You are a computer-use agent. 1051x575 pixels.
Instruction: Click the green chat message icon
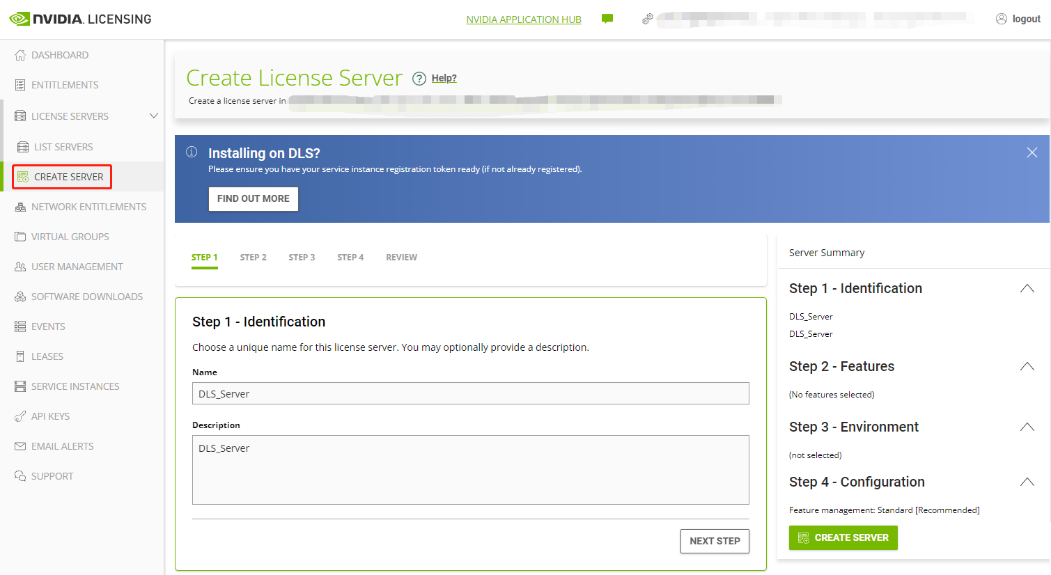[x=607, y=19]
